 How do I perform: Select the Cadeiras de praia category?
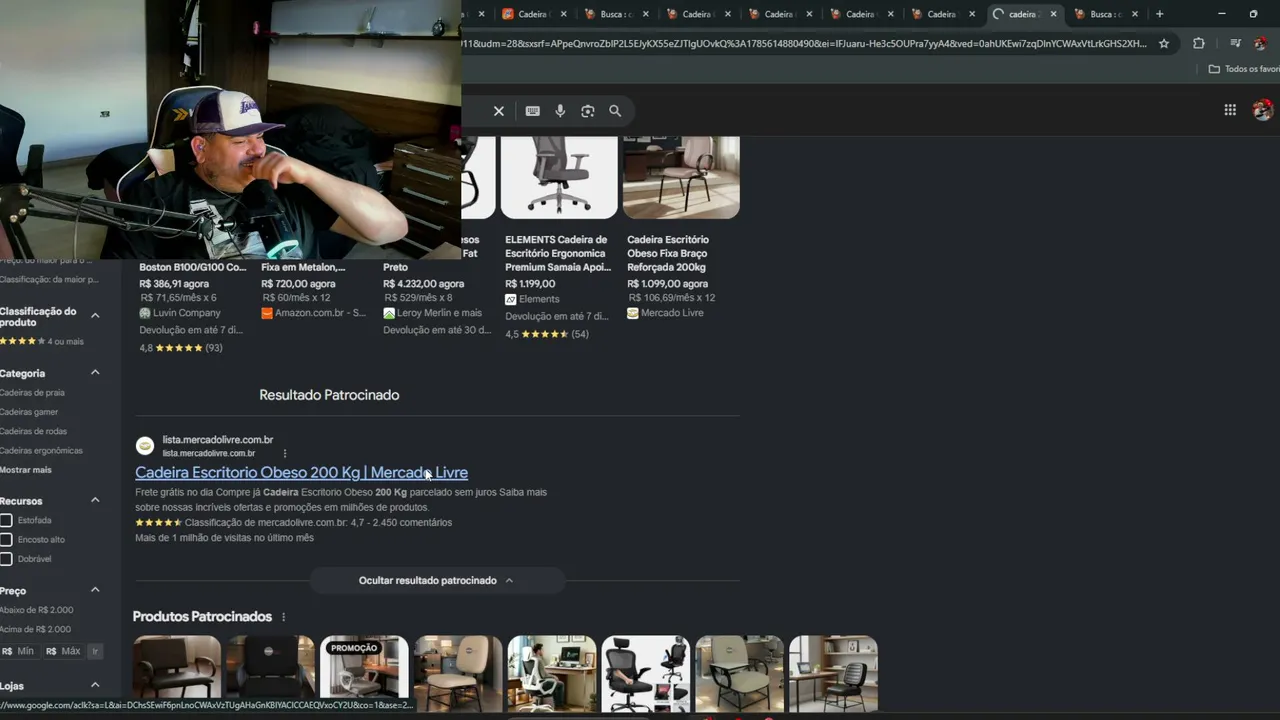[32, 393]
